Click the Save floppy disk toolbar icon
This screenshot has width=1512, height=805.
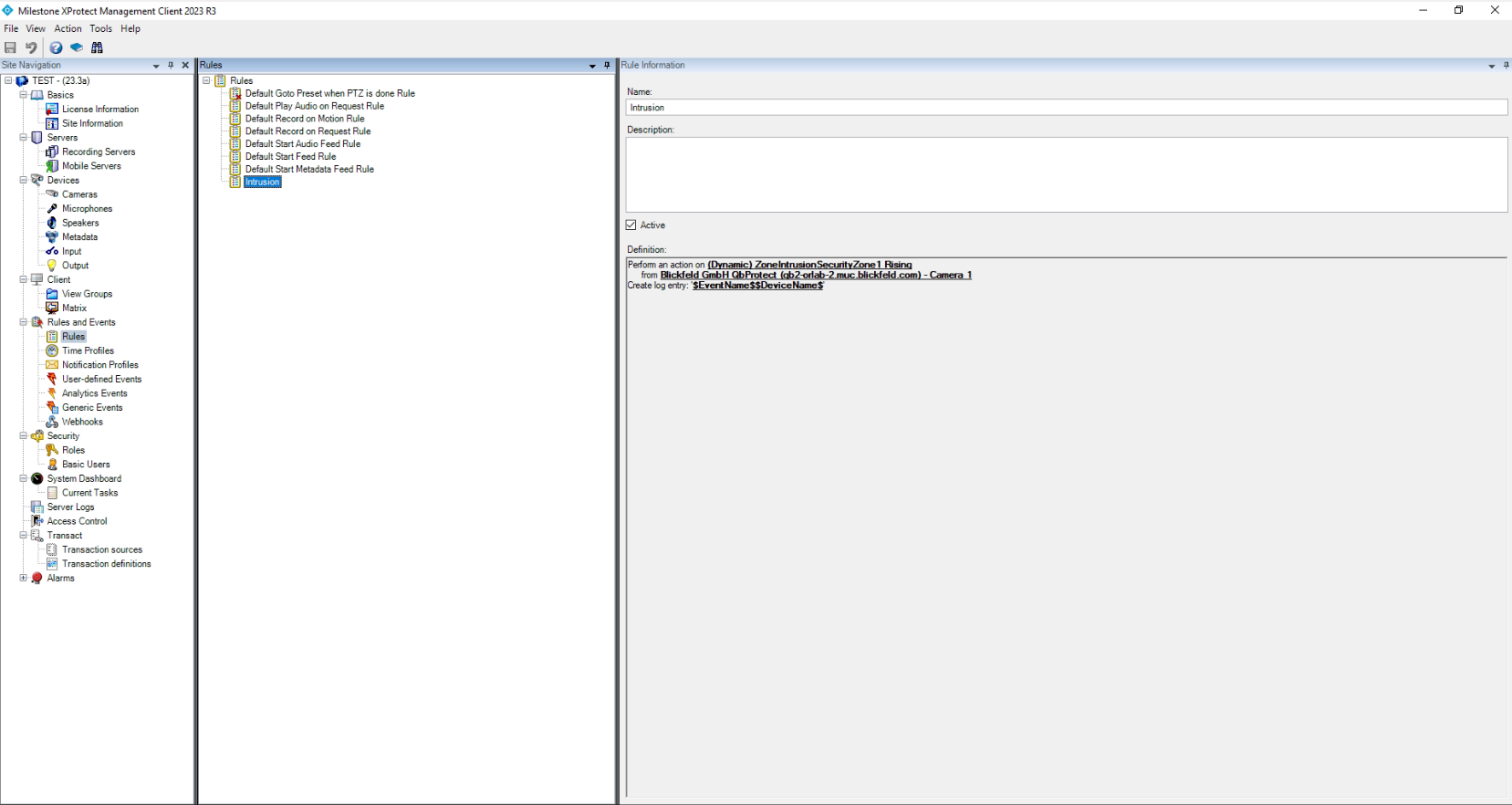[11, 47]
